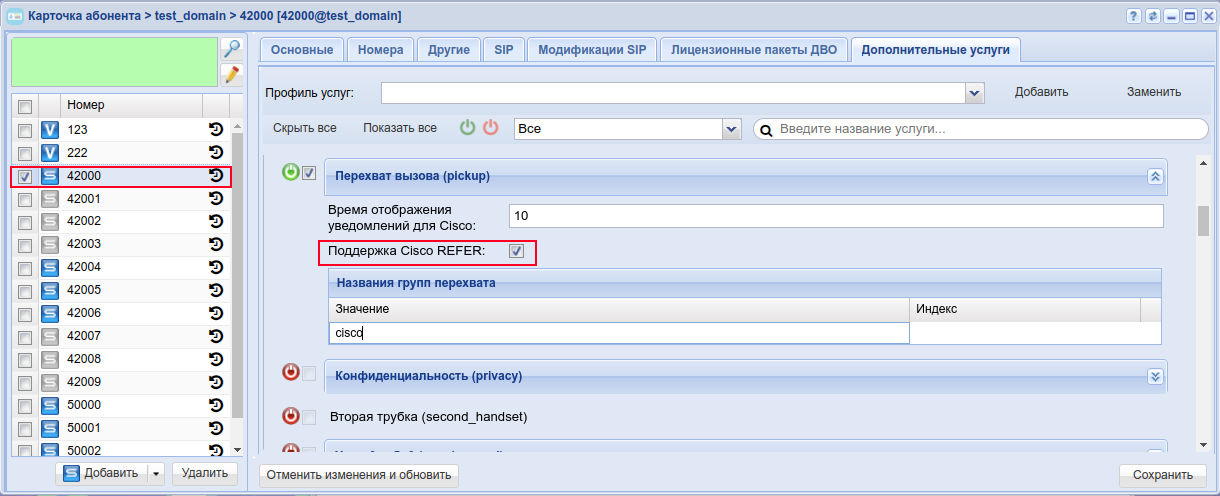Viewport: 1220px width, 496px height.
Task: Switch to the SIP tab
Action: 503,50
